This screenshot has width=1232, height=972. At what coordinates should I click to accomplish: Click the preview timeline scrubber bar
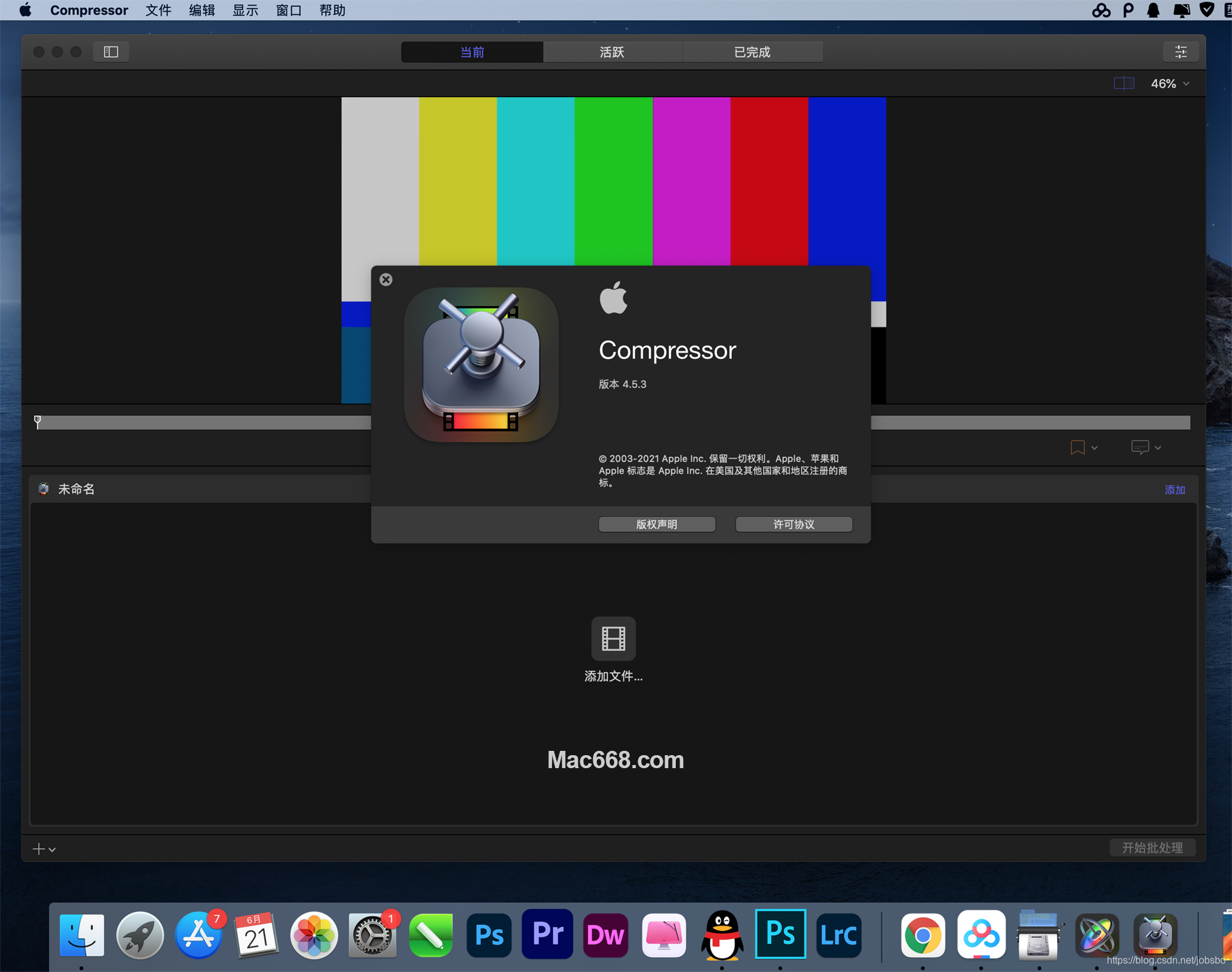pyautogui.click(x=203, y=423)
